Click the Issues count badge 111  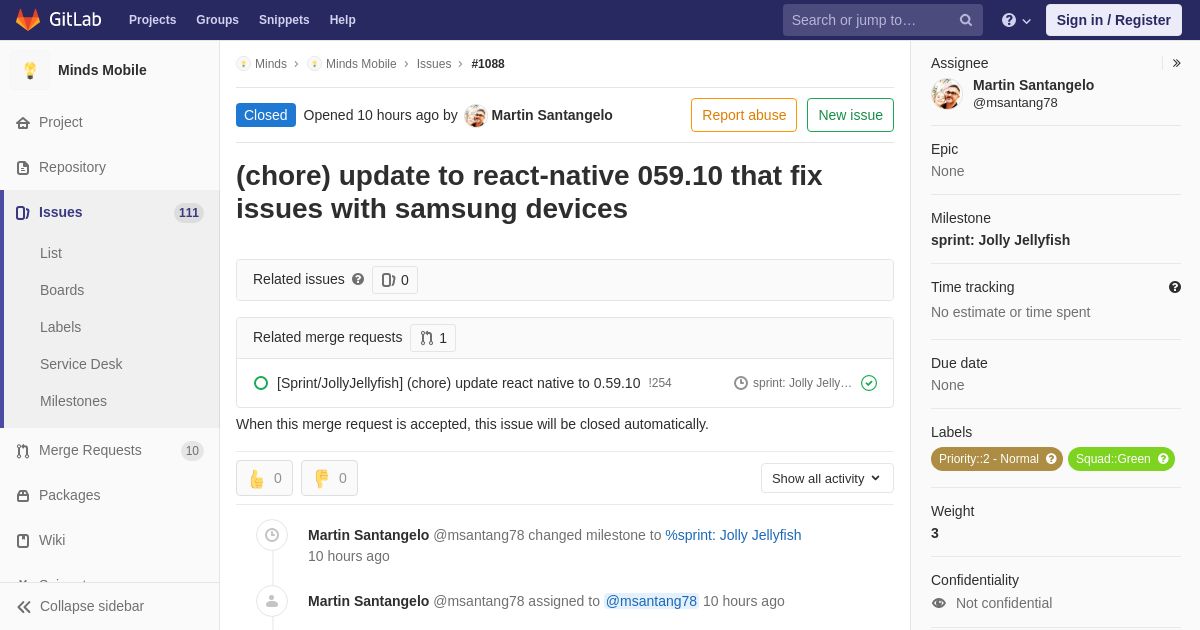[189, 213]
